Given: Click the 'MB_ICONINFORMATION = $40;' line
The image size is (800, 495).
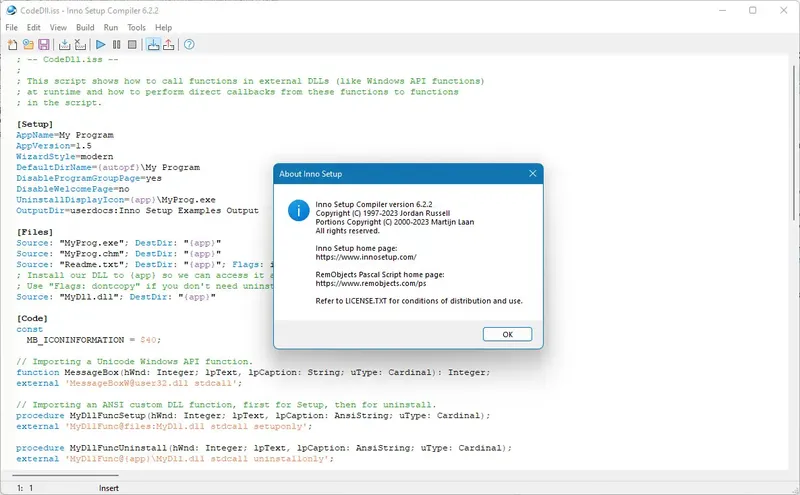Looking at the screenshot, I should pyautogui.click(x=93, y=340).
